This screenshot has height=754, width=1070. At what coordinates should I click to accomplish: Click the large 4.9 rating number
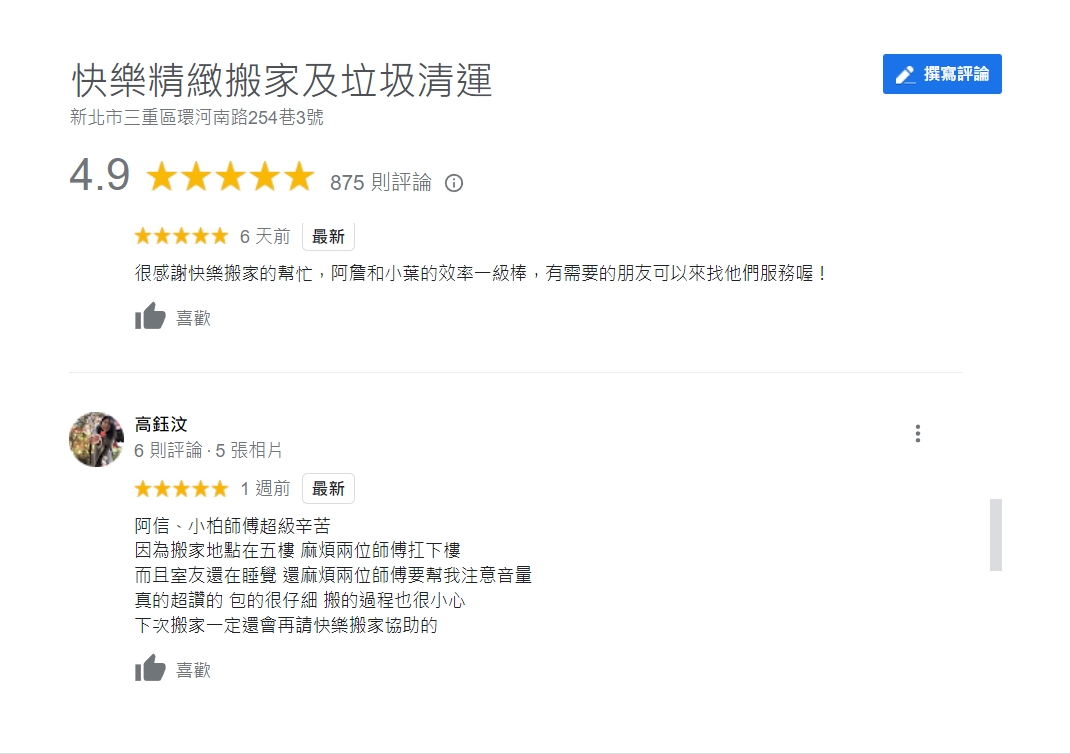(x=100, y=176)
